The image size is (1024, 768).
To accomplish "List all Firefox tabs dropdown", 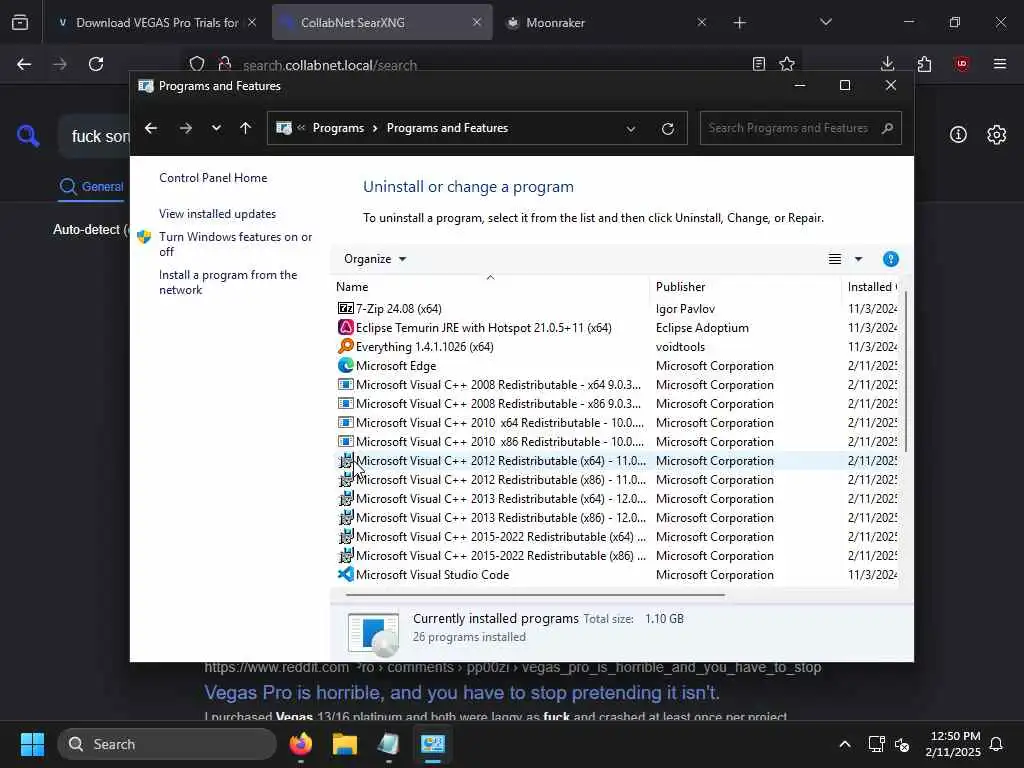I will coord(825,22).
